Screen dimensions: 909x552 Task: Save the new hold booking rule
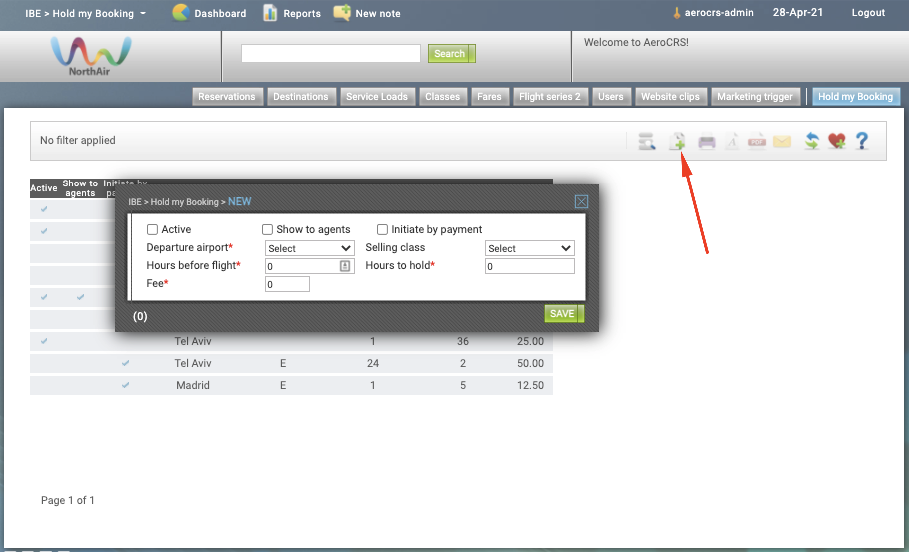tap(563, 314)
